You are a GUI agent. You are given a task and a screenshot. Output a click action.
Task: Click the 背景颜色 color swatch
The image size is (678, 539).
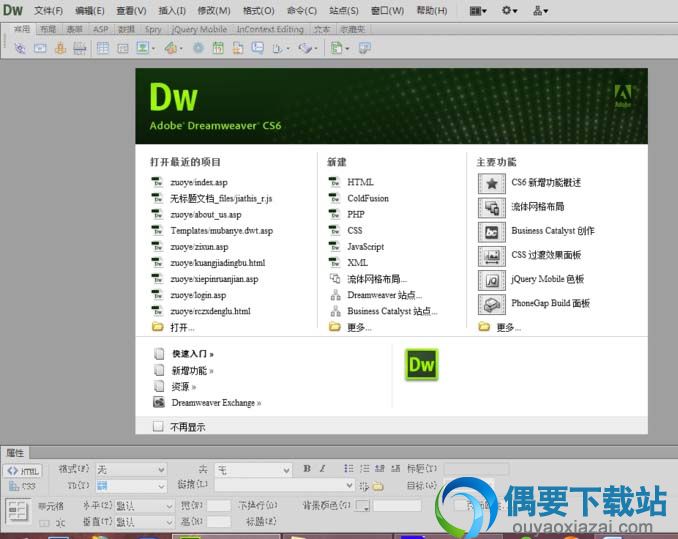coord(362,505)
